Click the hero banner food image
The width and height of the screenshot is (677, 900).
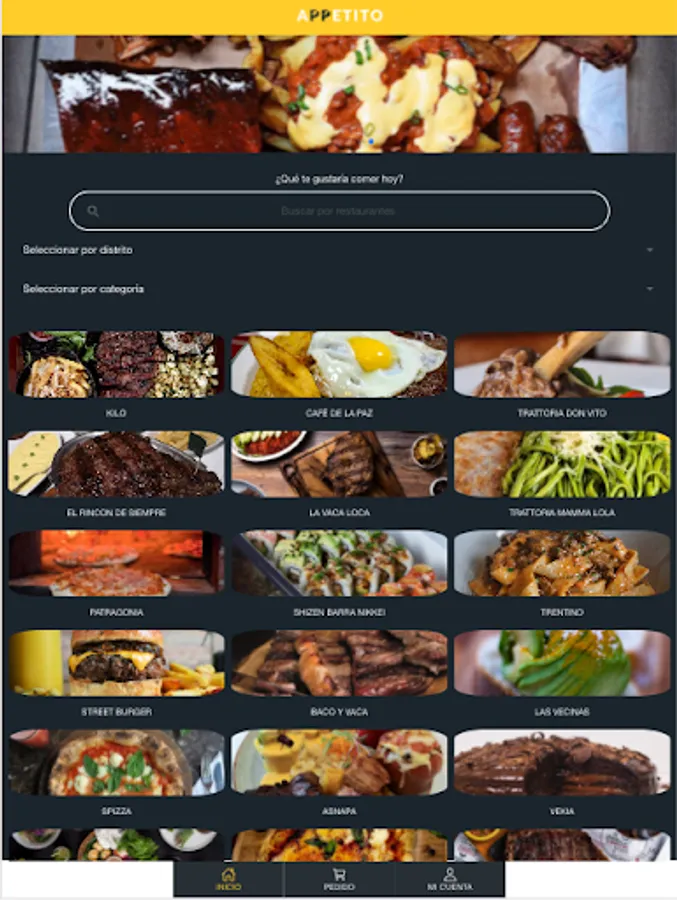coord(339,94)
